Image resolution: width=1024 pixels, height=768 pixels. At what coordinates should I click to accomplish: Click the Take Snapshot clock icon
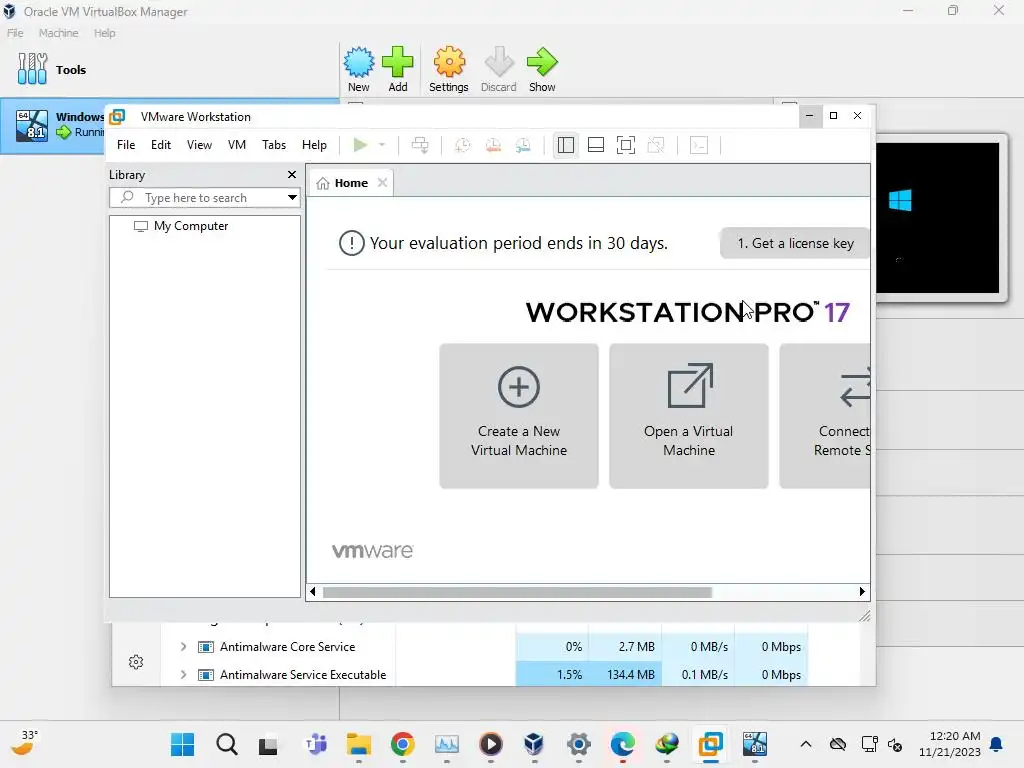[462, 145]
